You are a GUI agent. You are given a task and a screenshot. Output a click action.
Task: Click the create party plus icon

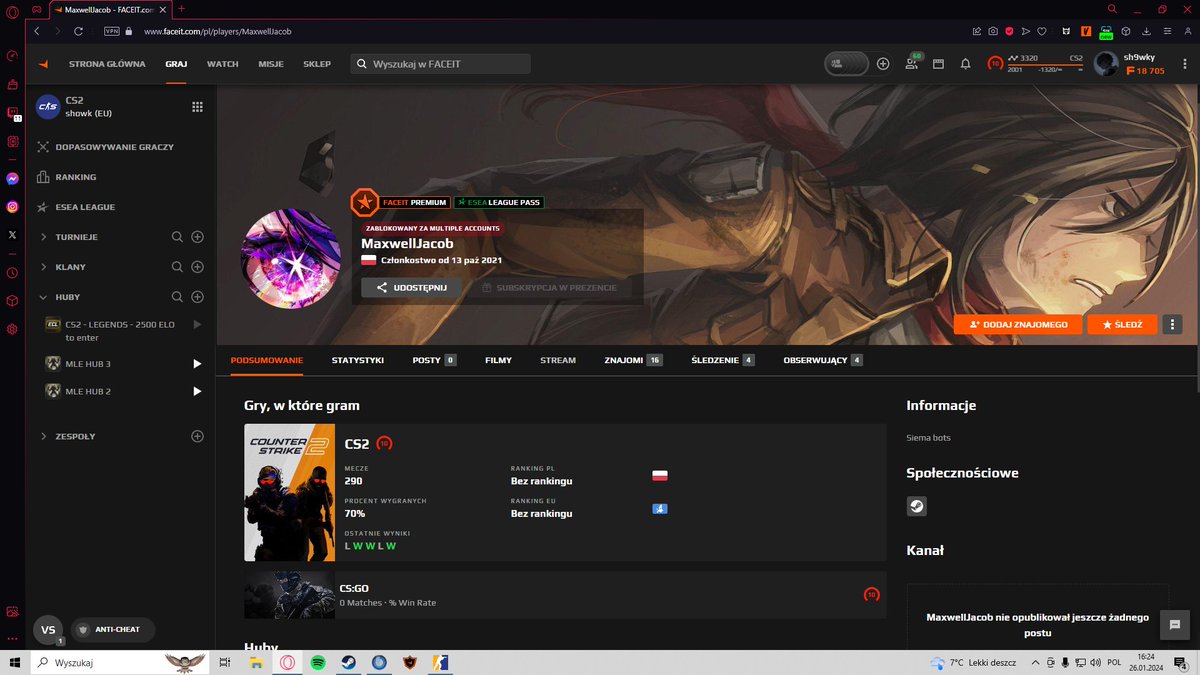[x=883, y=64]
